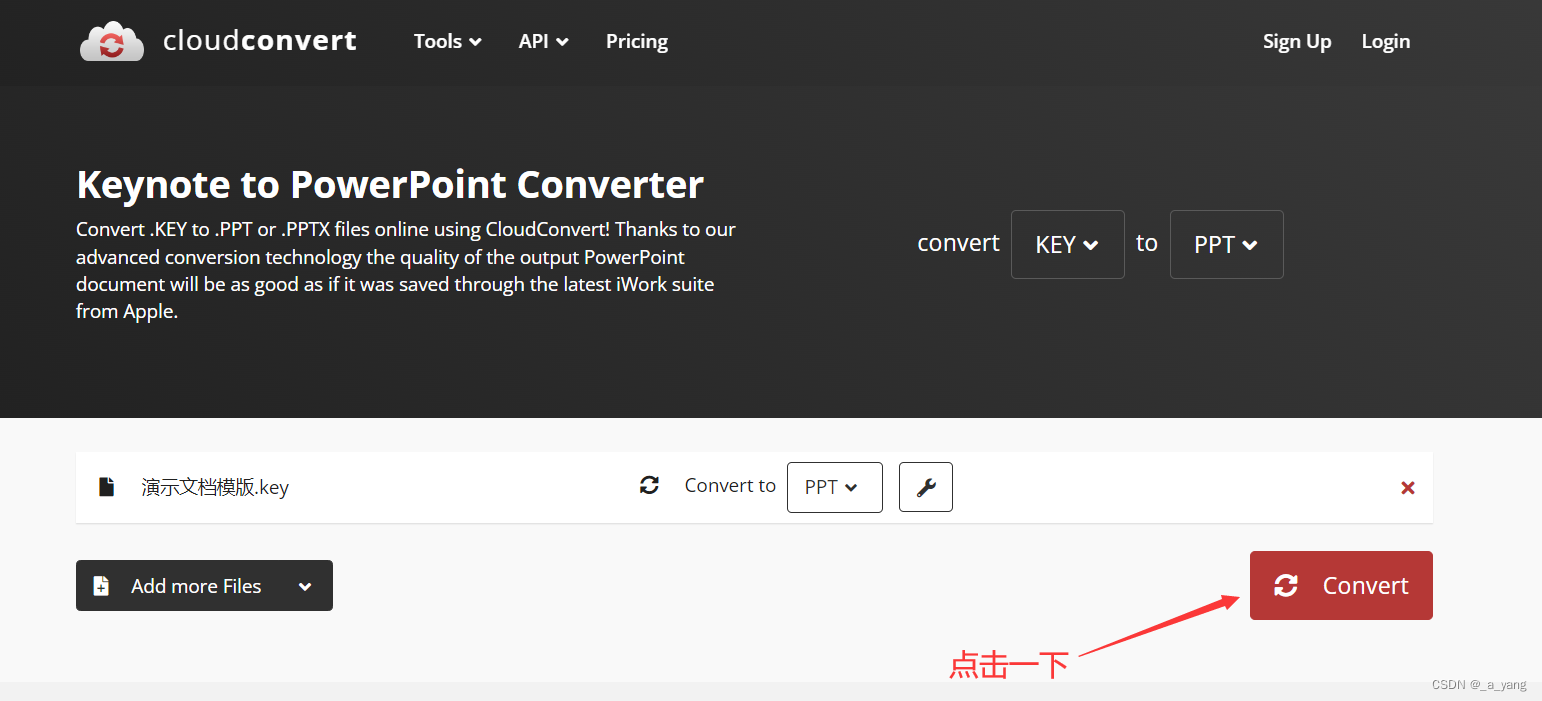Click the Sign Up link
Image resolution: width=1542 pixels, height=701 pixels.
point(1297,41)
